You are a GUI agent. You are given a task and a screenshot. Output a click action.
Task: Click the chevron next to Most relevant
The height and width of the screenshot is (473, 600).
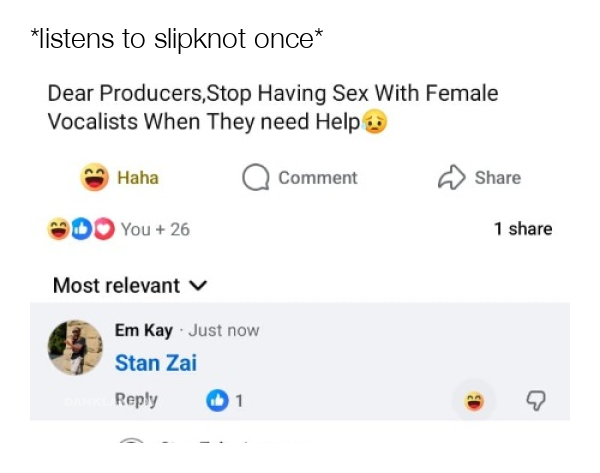[198, 286]
